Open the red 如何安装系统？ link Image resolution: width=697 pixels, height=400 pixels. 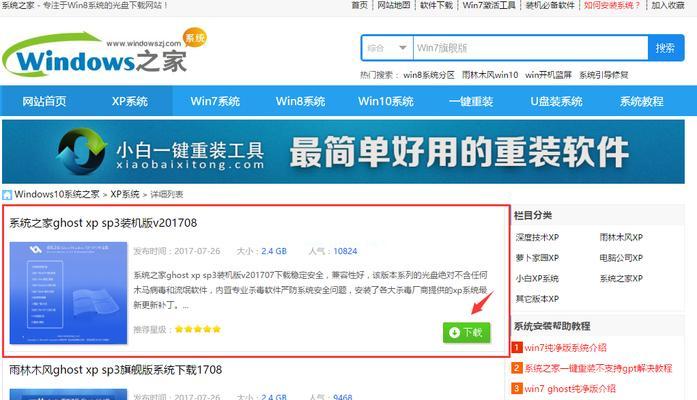[x=612, y=5]
